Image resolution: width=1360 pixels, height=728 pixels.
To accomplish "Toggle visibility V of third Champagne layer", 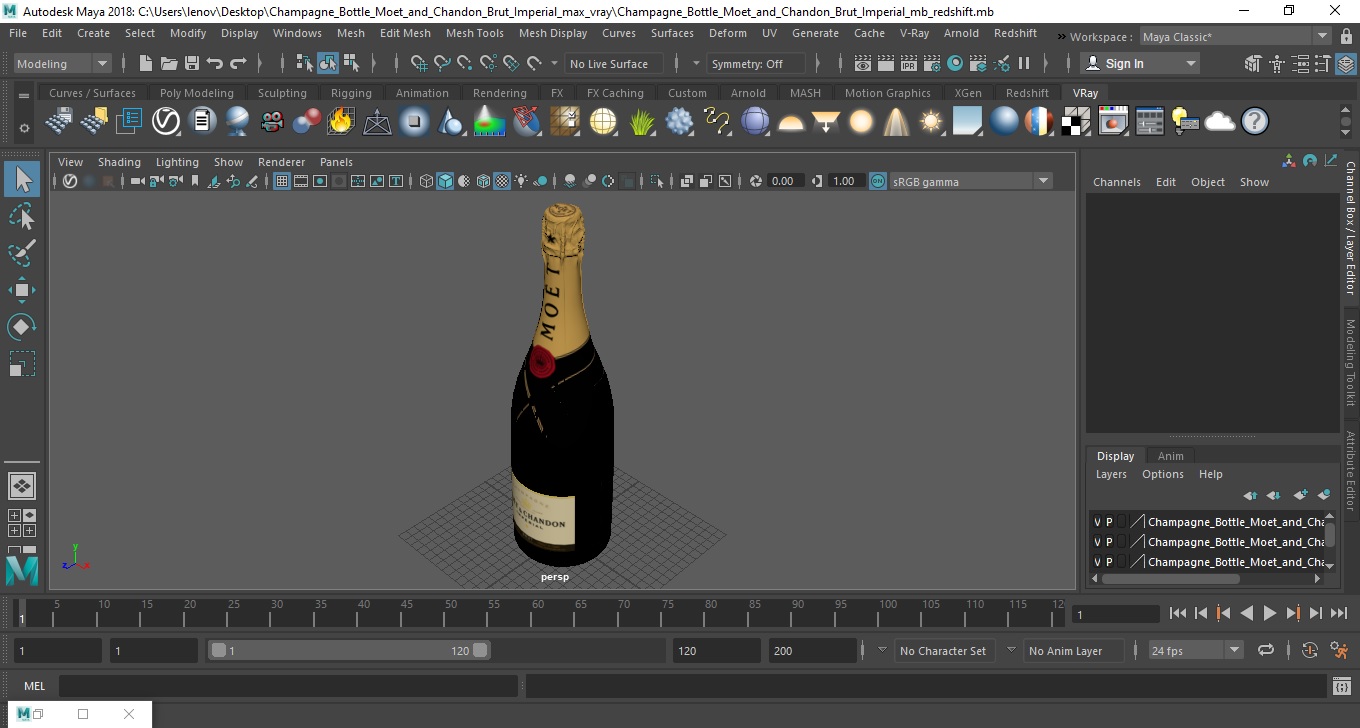I will (1097, 562).
